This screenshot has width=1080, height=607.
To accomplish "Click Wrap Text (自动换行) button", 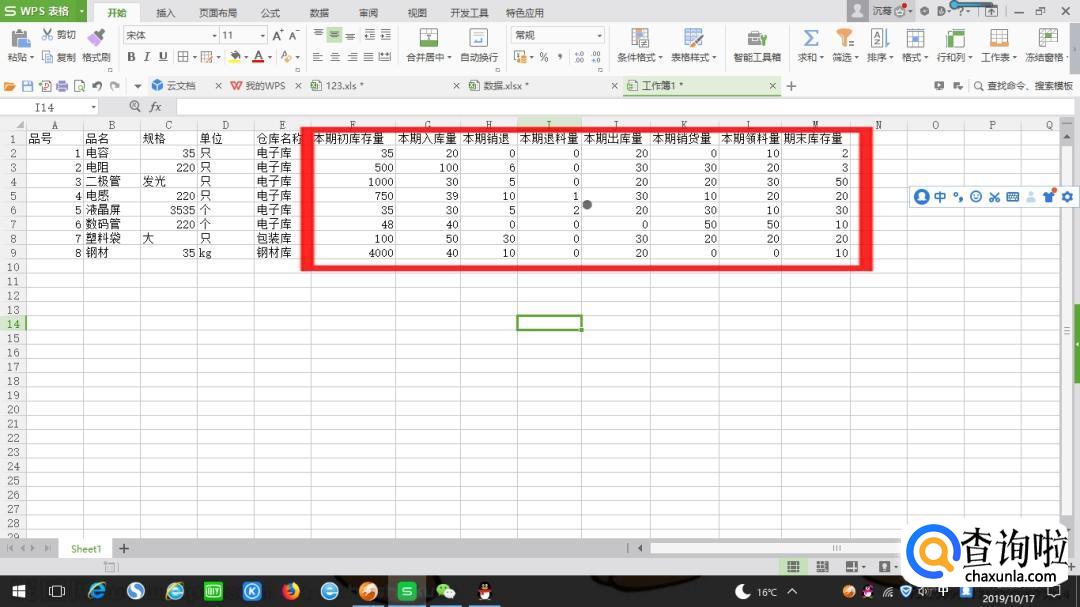I will point(479,45).
